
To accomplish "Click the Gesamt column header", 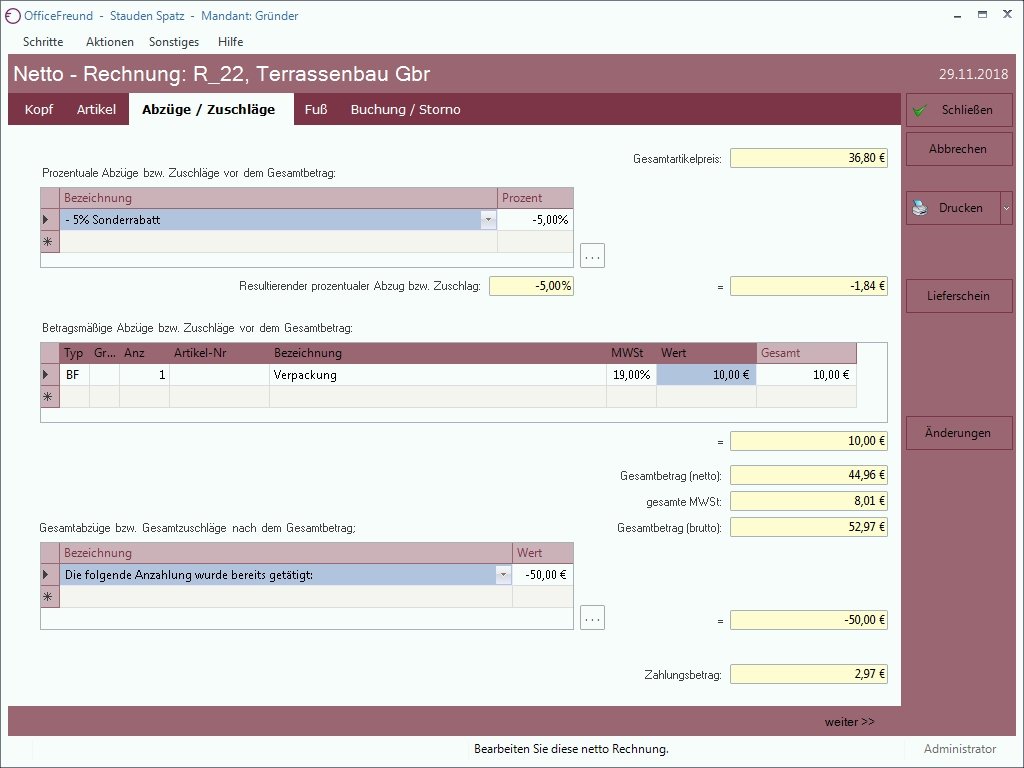I will [806, 353].
